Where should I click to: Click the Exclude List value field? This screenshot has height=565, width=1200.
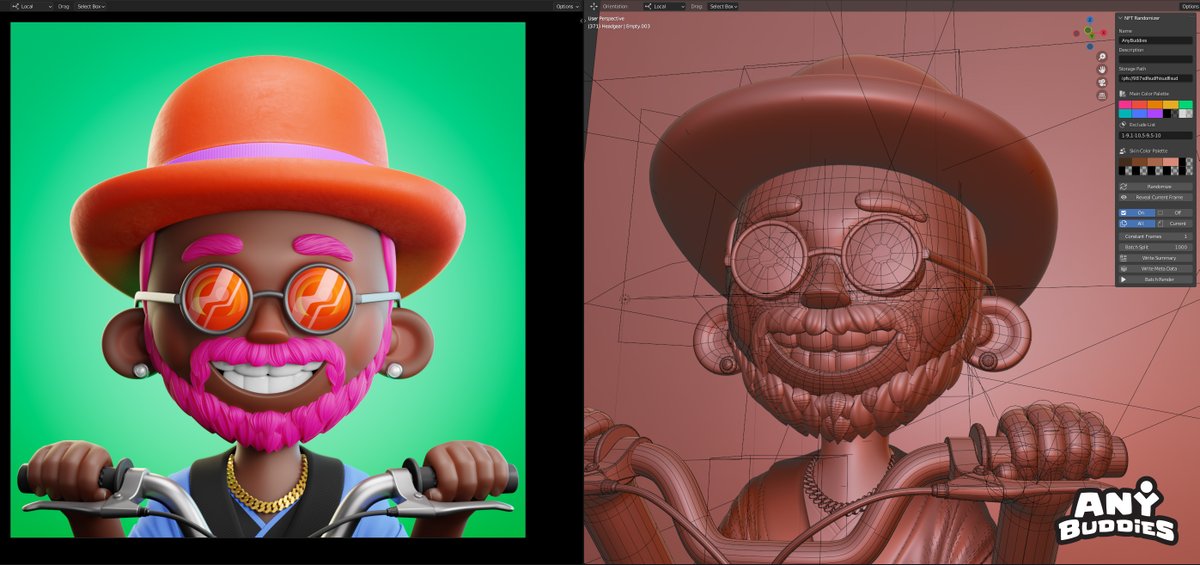pos(1156,135)
